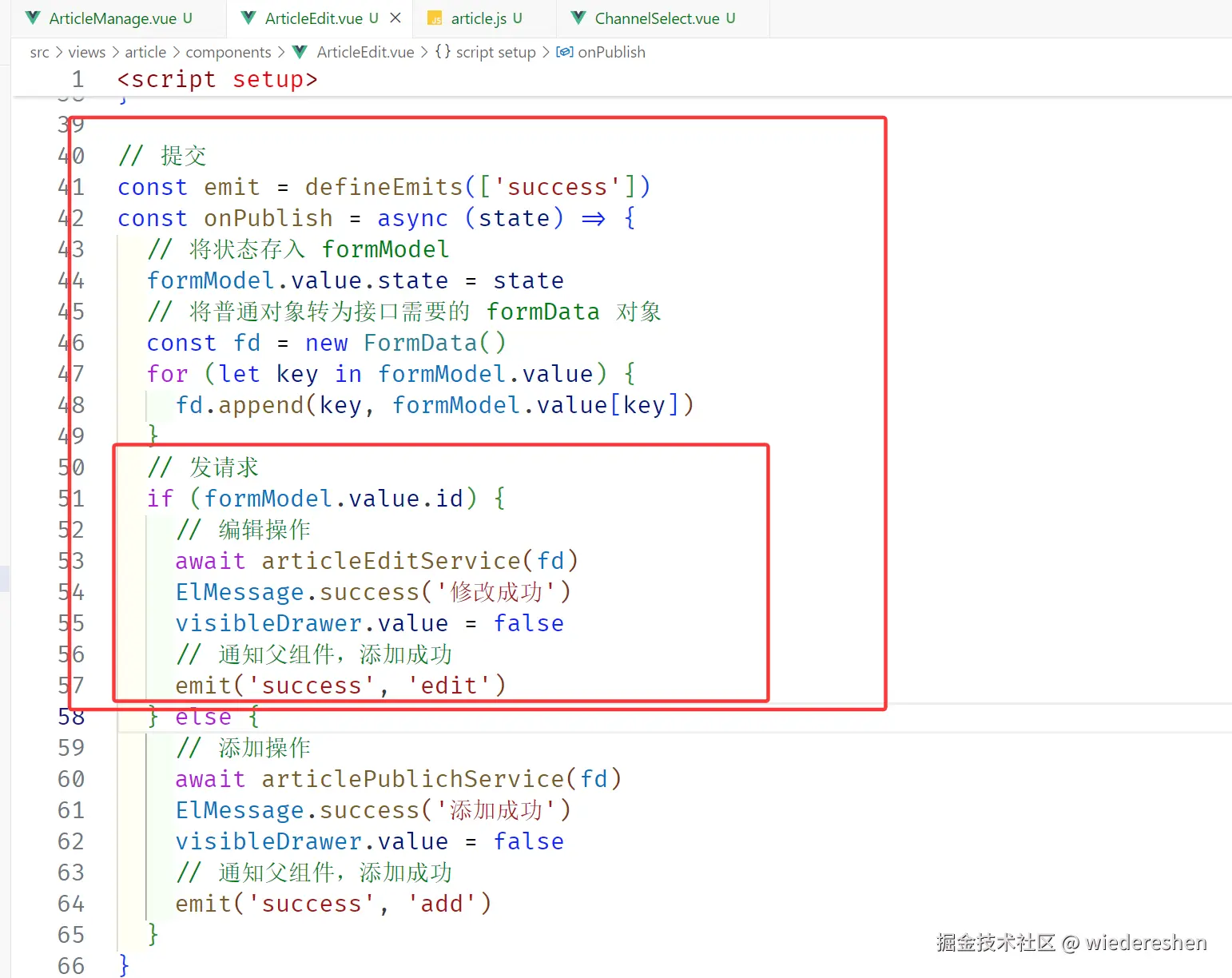Open the components breadcrumb folder
Viewport: 1232px width, 978px height.
pos(229,52)
